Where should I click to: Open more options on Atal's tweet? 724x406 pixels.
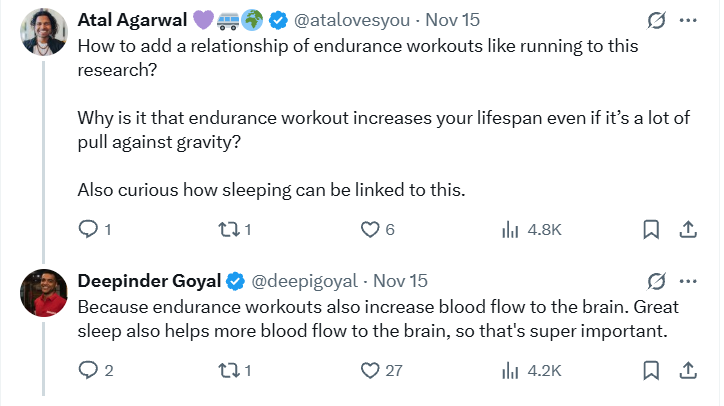(x=688, y=20)
